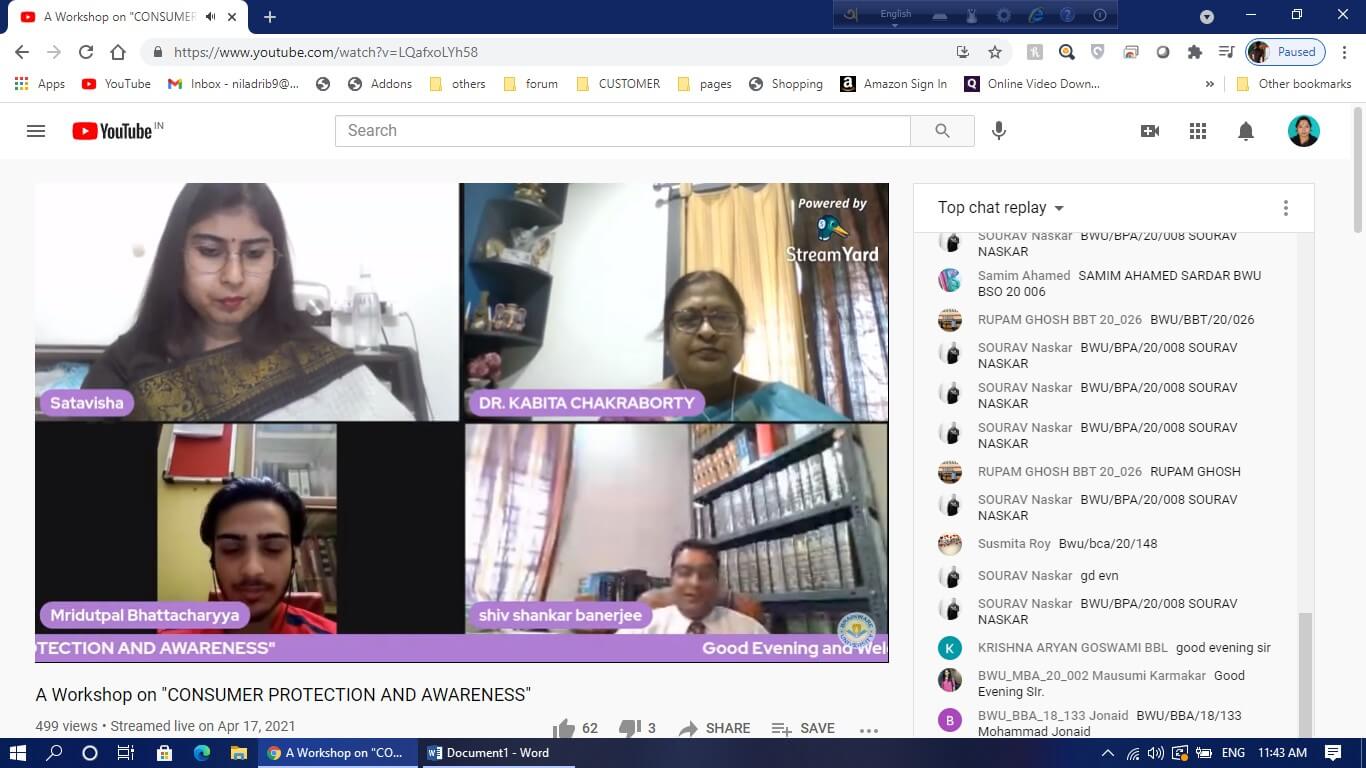Screen dimensions: 1366x768
Task: Dislike the video with thumbs down
Action: tap(630, 728)
